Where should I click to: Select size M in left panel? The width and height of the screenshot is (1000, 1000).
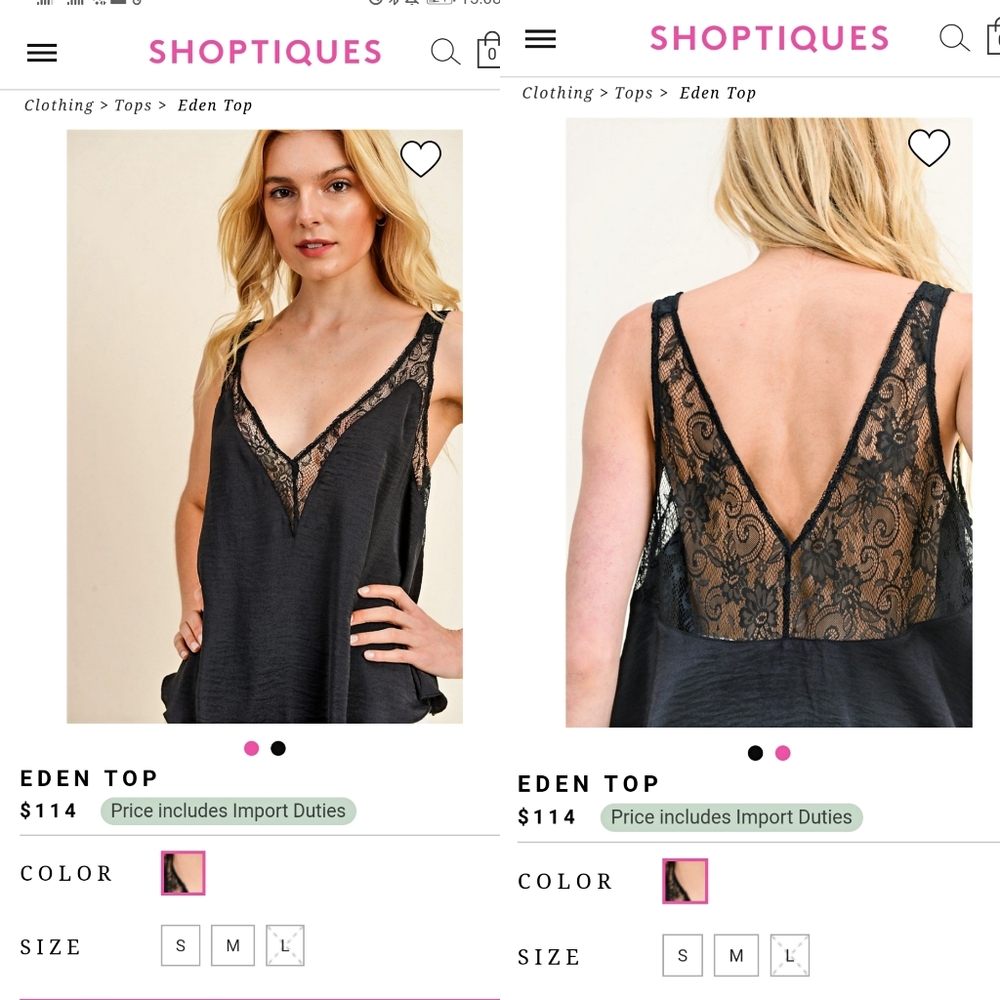click(x=233, y=945)
